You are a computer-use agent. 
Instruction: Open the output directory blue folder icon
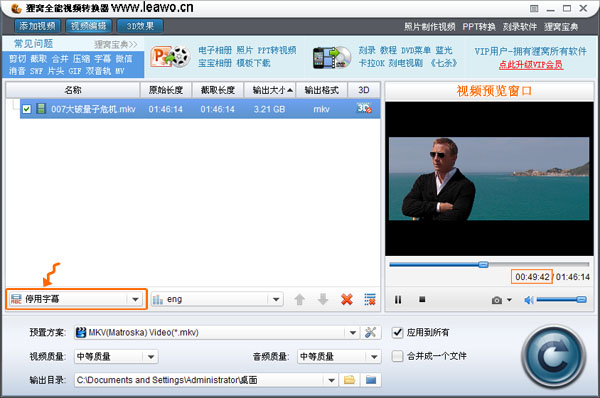click(371, 380)
